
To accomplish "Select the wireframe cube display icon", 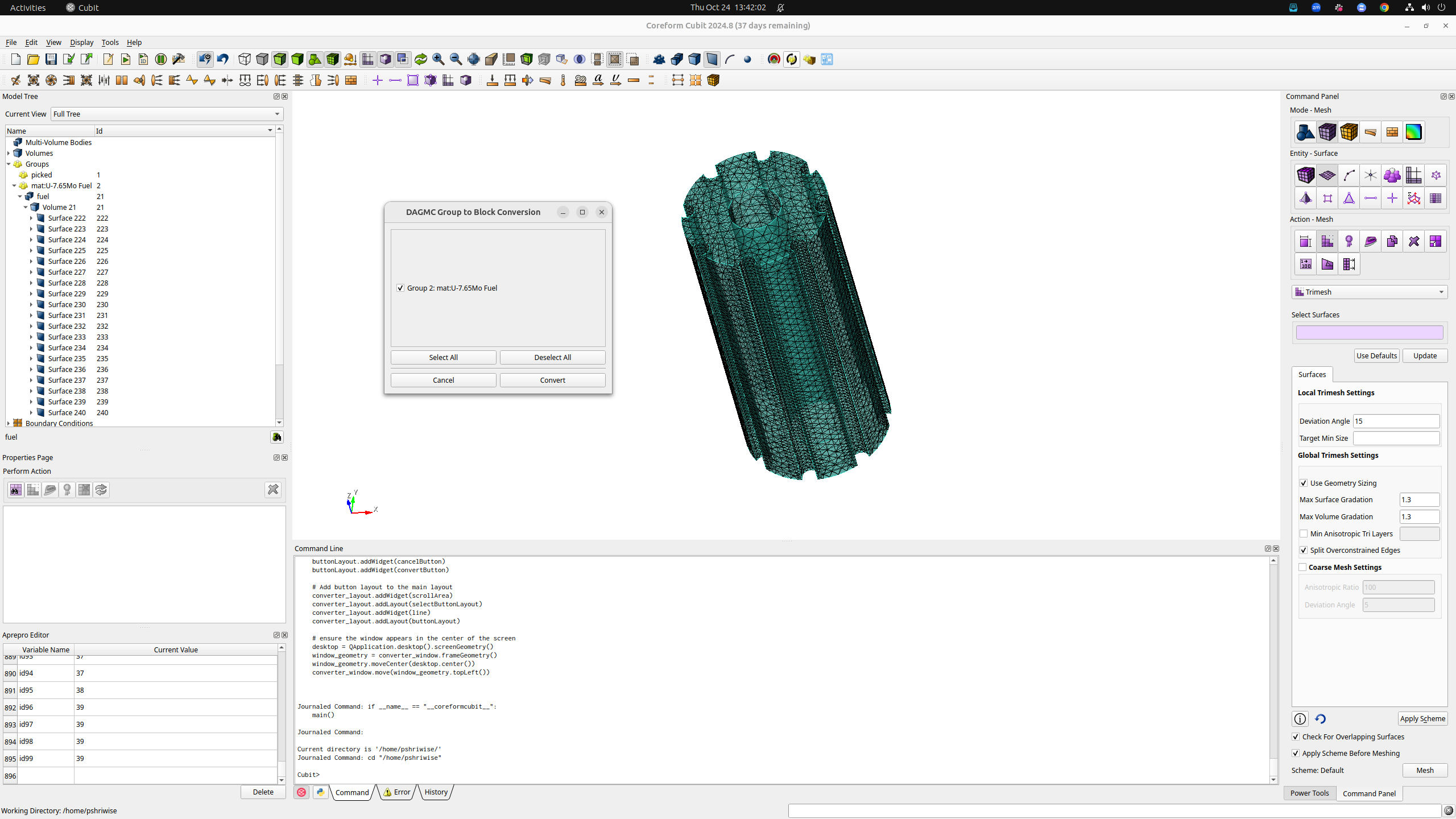I will [x=245, y=59].
